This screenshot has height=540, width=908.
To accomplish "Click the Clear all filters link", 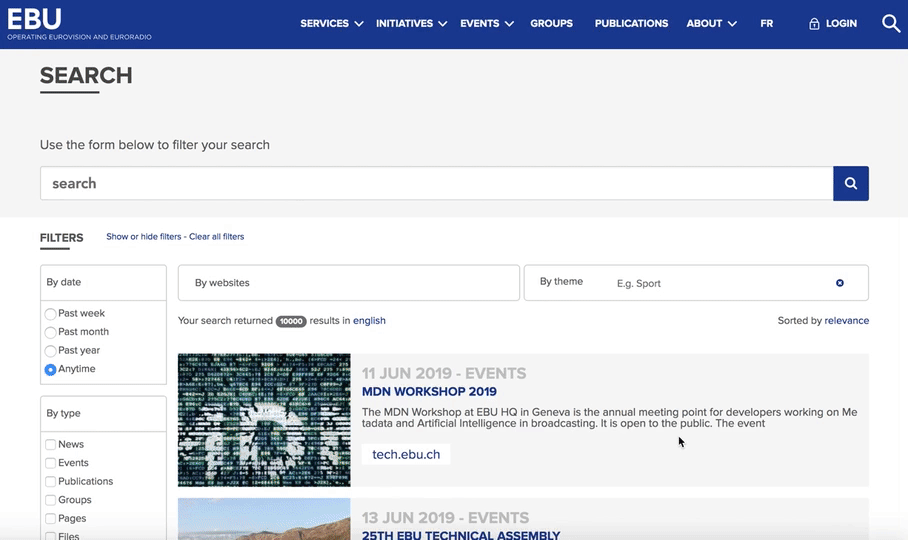I will point(216,237).
